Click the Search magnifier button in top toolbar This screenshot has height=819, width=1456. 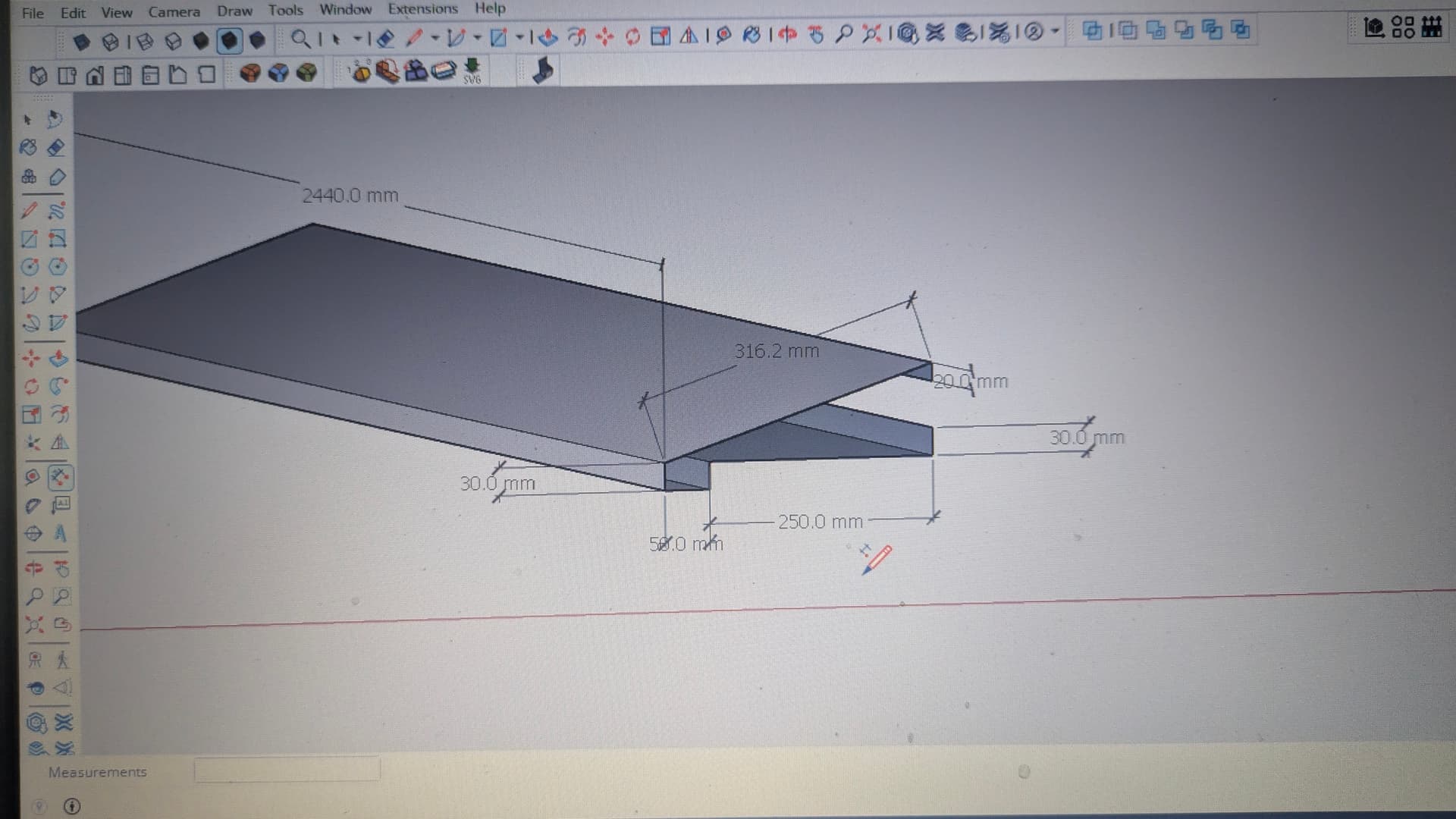[301, 38]
